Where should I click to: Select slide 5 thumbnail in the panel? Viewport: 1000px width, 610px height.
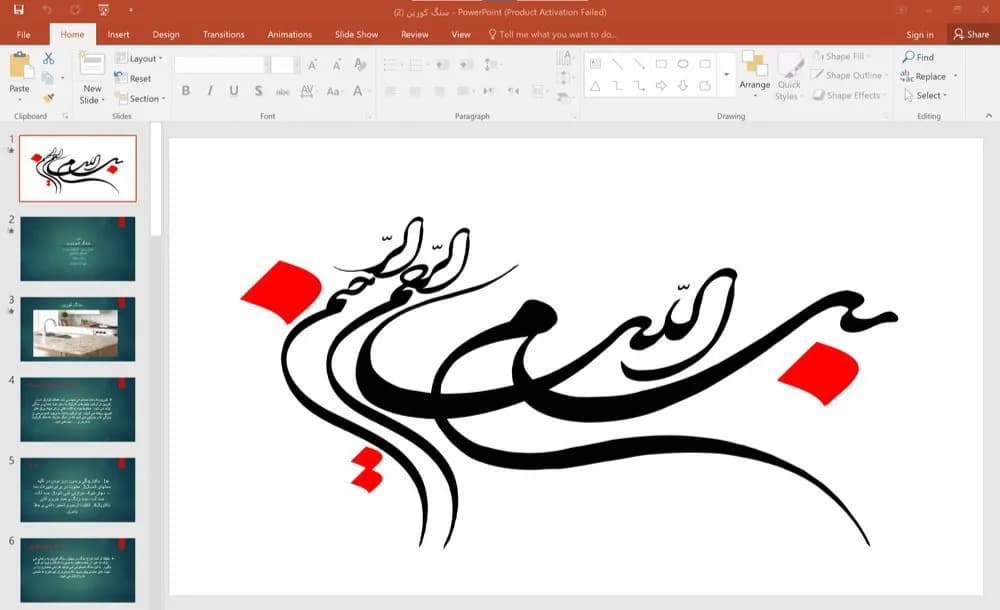(78, 490)
